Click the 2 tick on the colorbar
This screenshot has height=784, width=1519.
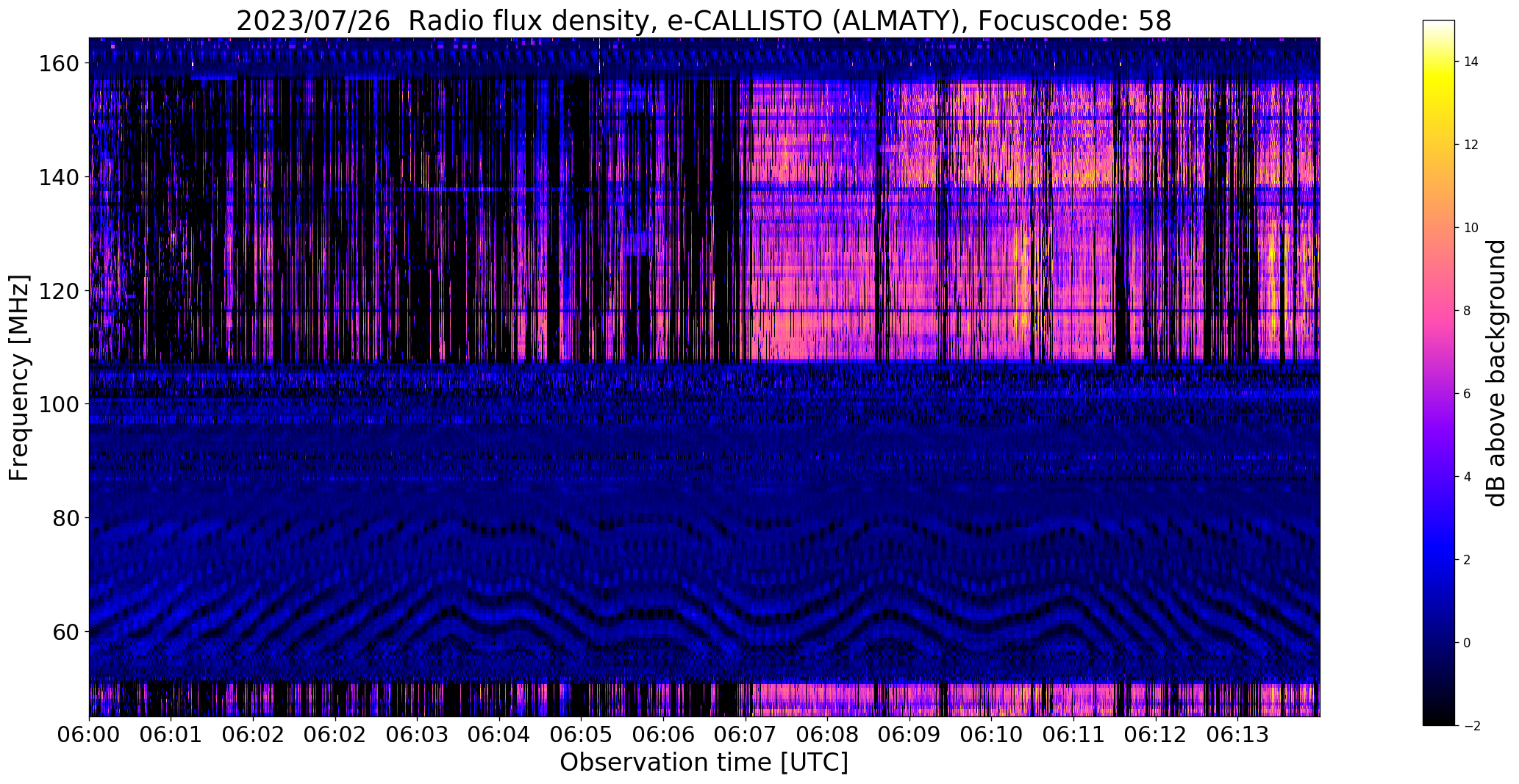(1467, 560)
